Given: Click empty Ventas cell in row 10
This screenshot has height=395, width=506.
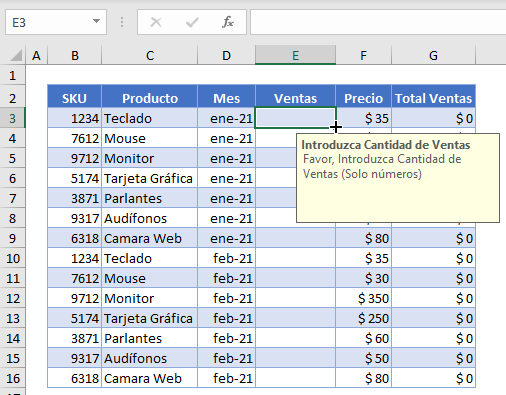Looking at the screenshot, I should click(x=295, y=258).
